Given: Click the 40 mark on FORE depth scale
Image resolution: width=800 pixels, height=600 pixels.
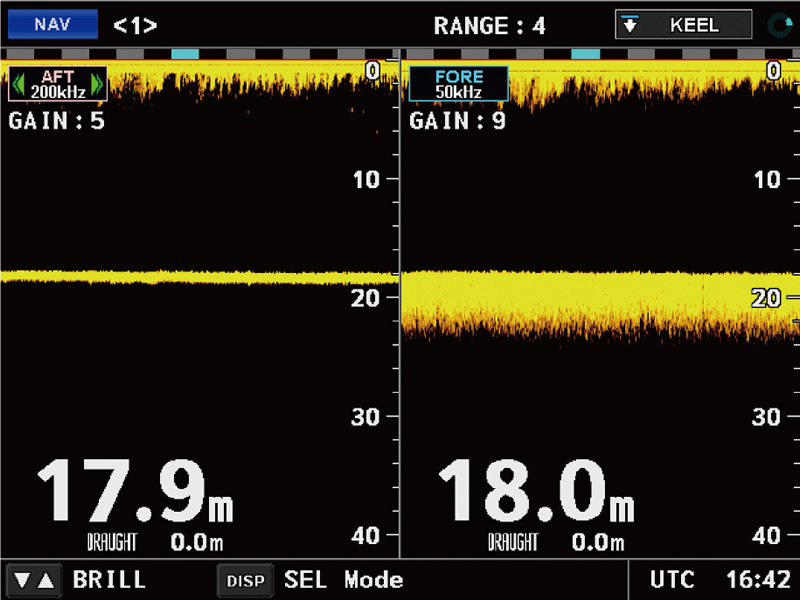Looking at the screenshot, I should point(766,536).
